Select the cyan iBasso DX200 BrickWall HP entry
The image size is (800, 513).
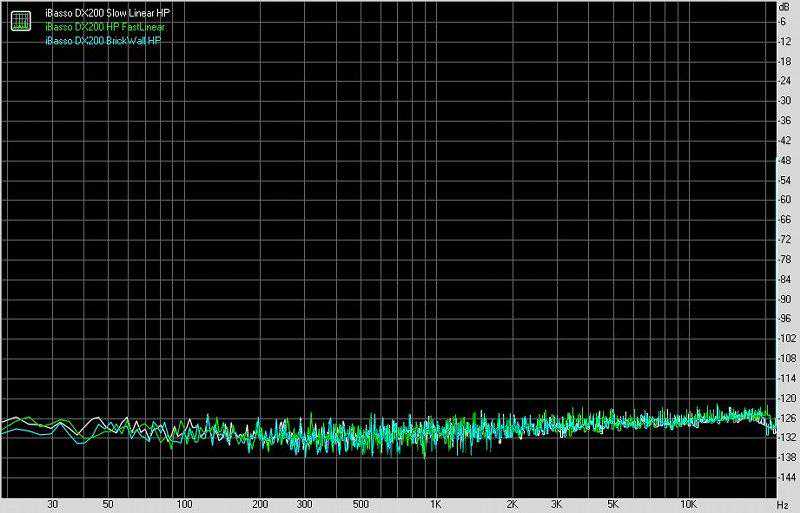click(103, 41)
